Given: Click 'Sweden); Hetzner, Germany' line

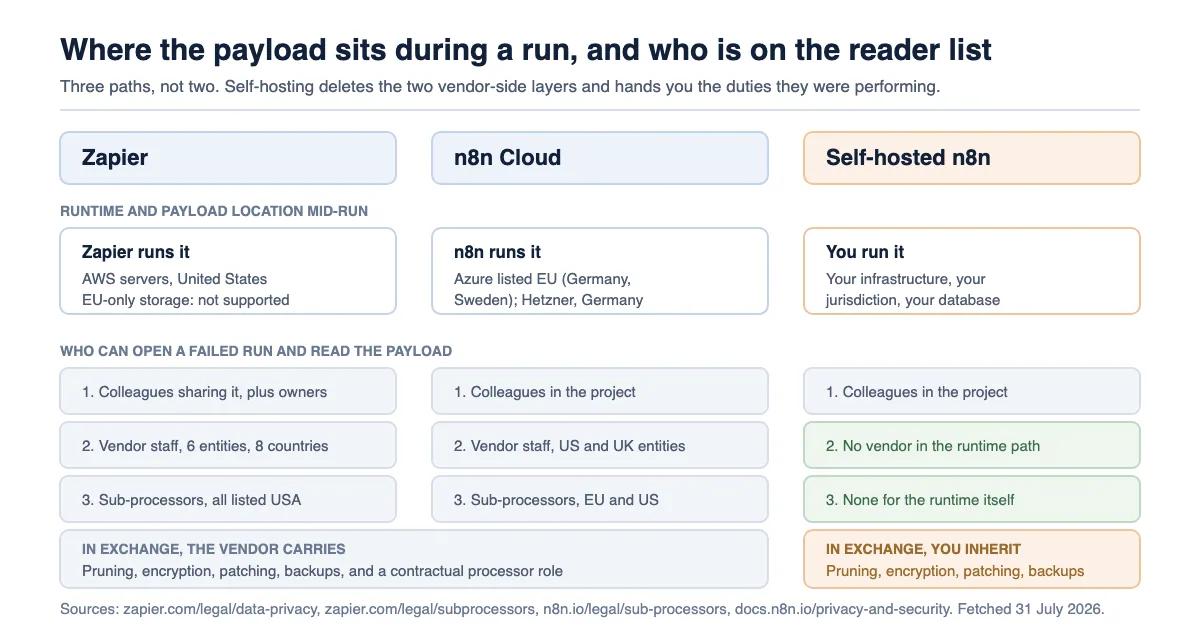Looking at the screenshot, I should click(548, 300).
